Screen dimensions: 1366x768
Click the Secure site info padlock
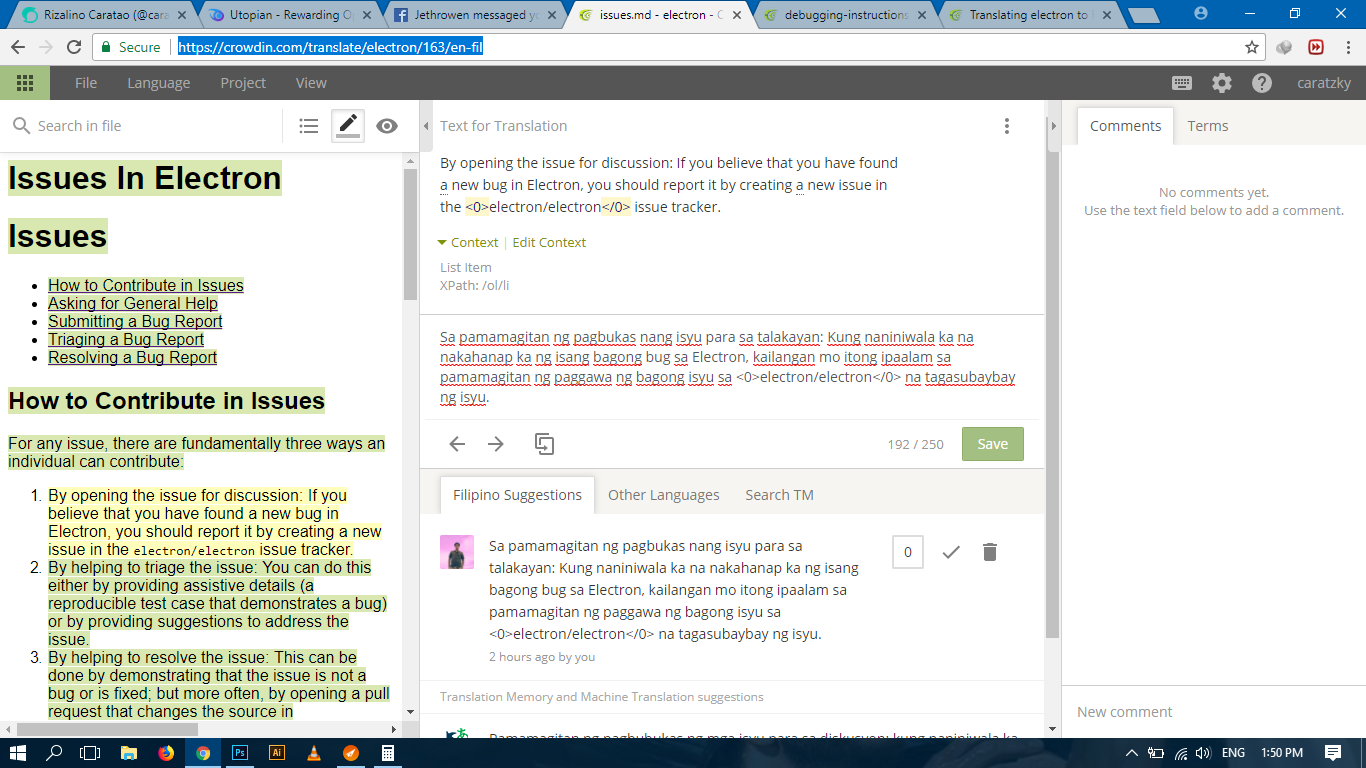pyautogui.click(x=107, y=47)
